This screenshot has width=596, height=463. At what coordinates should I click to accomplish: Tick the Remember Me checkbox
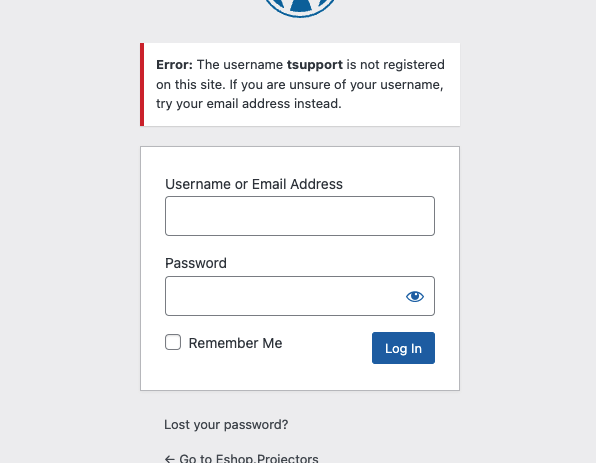(x=173, y=342)
